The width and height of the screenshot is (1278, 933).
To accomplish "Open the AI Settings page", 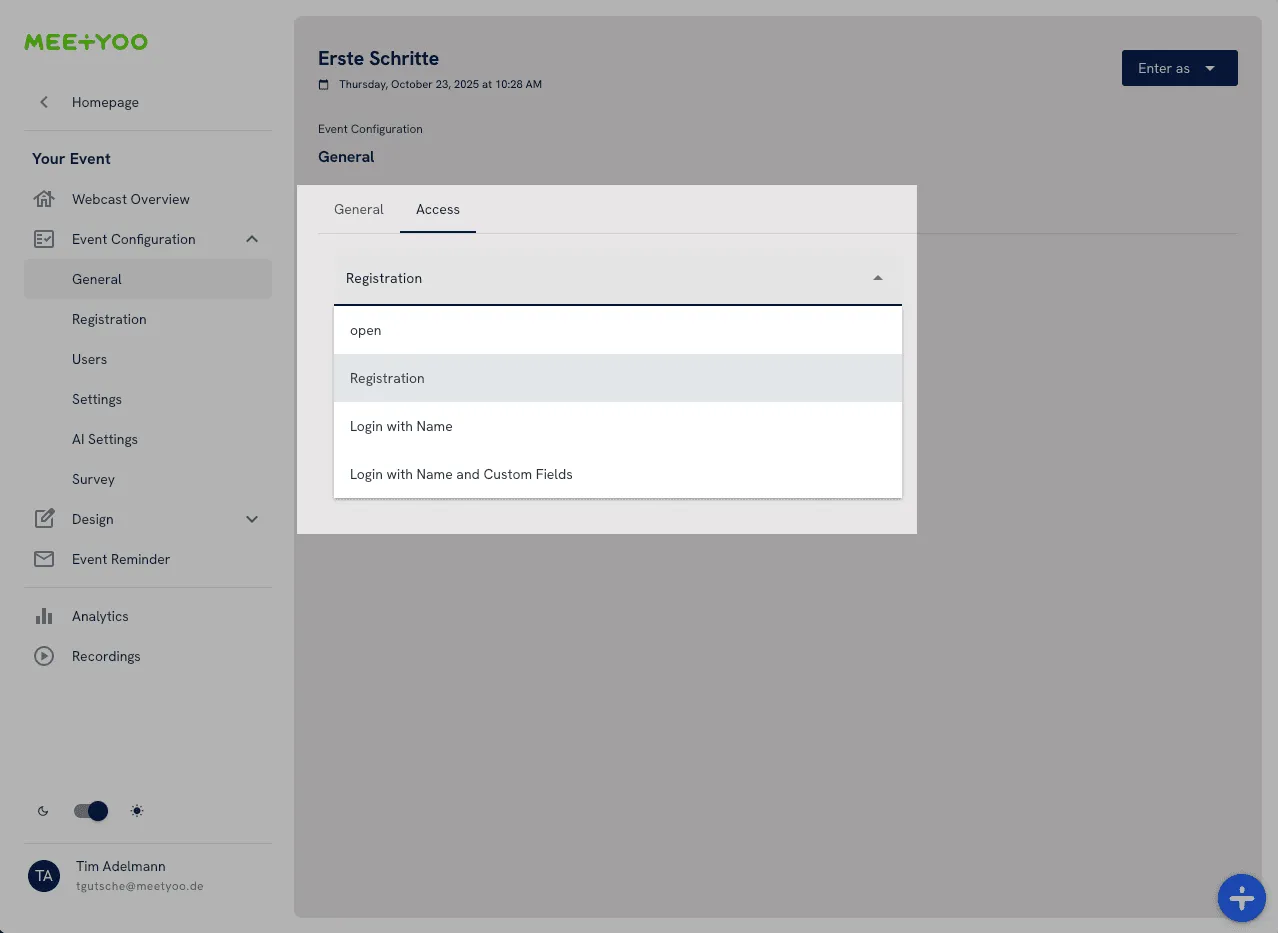I will click(x=104, y=439).
